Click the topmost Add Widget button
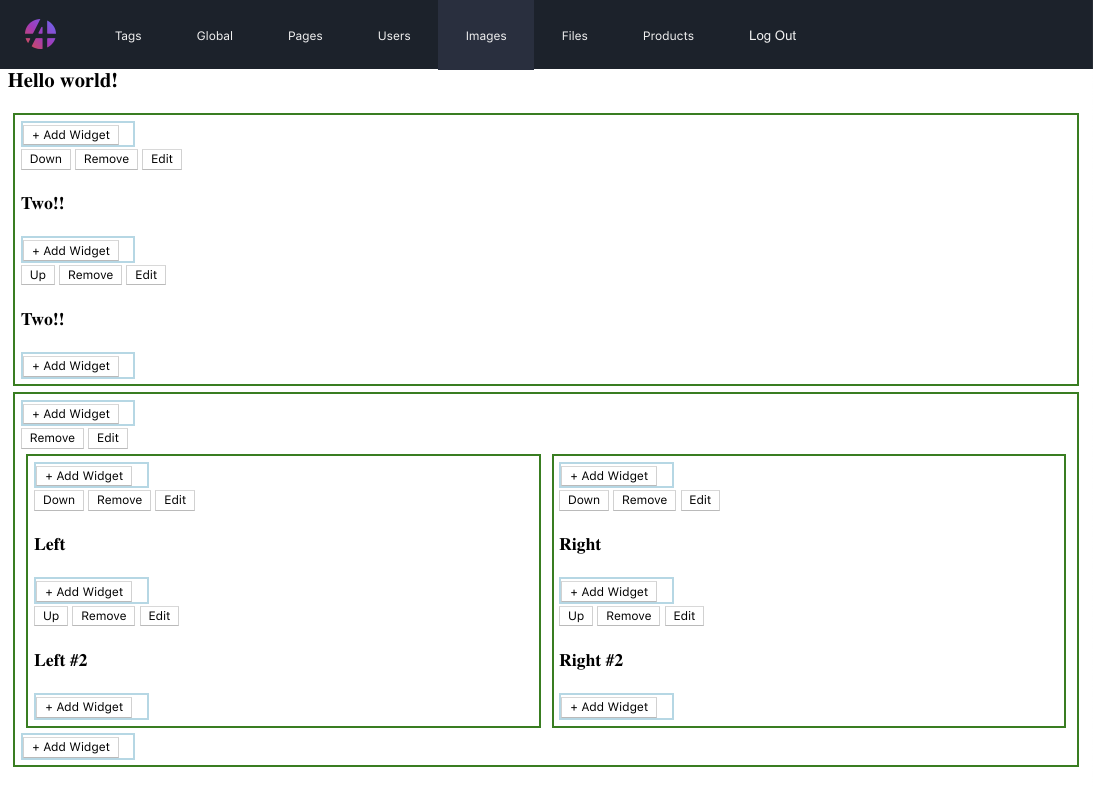 coord(71,134)
